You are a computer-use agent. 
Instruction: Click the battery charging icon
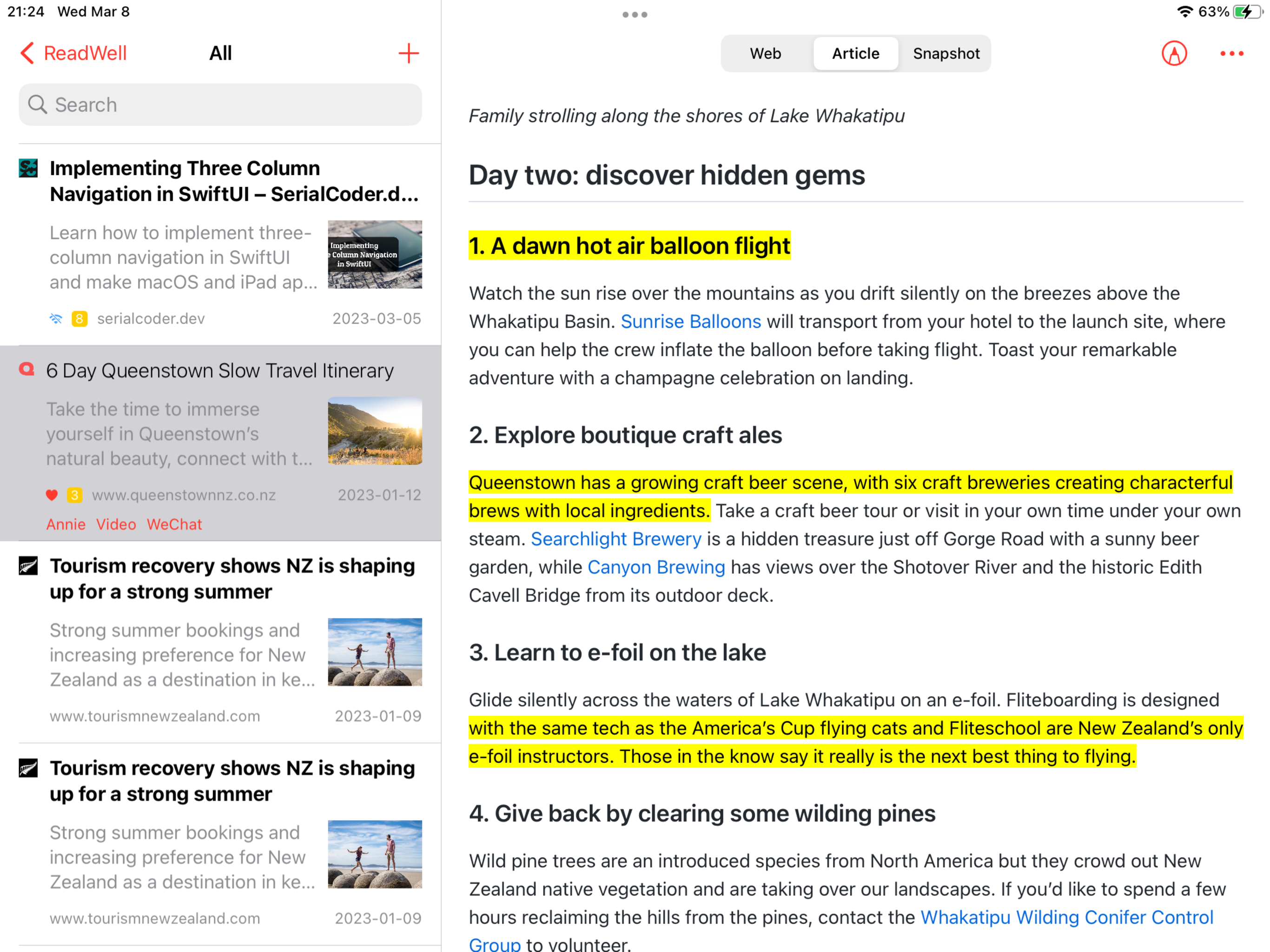(1247, 12)
